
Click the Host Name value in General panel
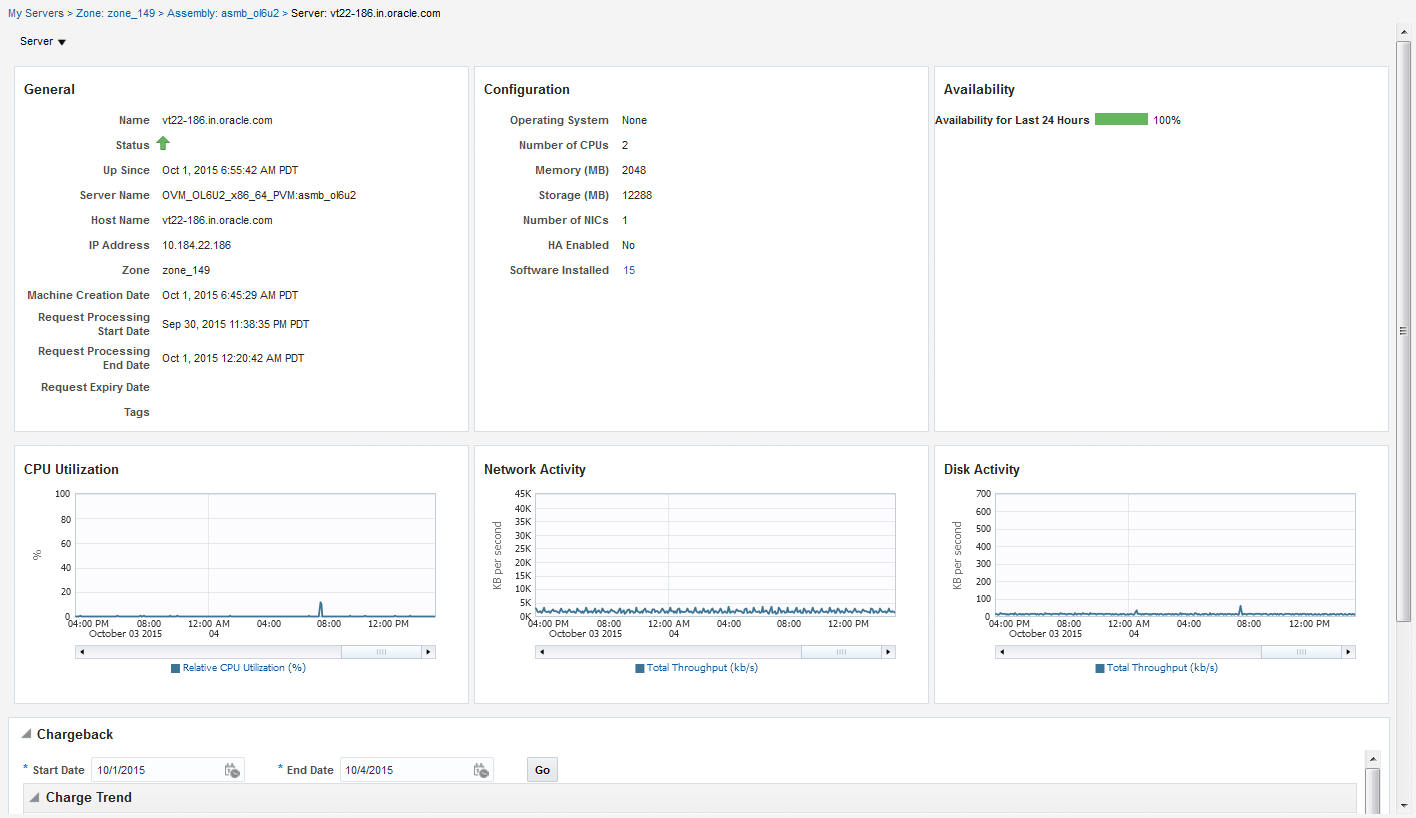click(217, 220)
